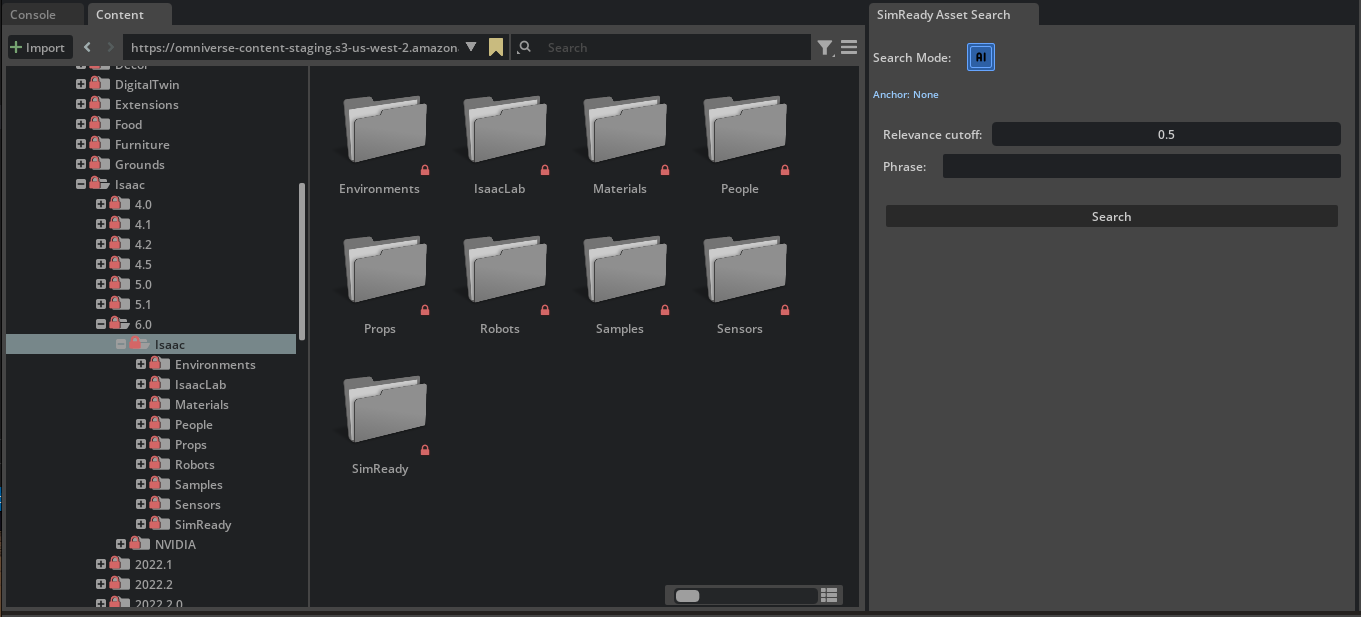Select Robots in the folder tree
This screenshot has width=1361, height=617.
[x=195, y=465]
